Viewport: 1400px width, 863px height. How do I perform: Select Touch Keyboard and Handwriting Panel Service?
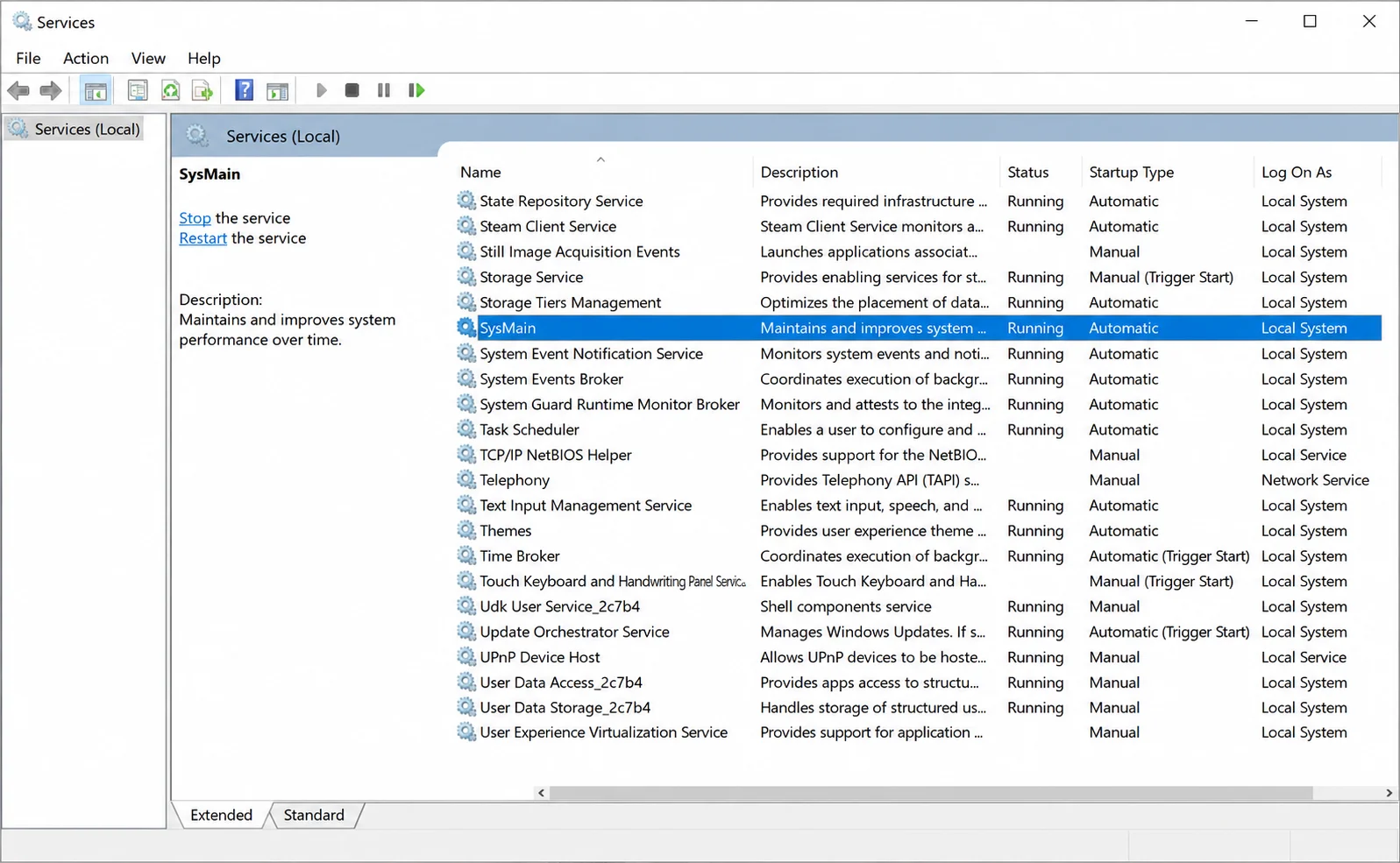tap(918, 581)
